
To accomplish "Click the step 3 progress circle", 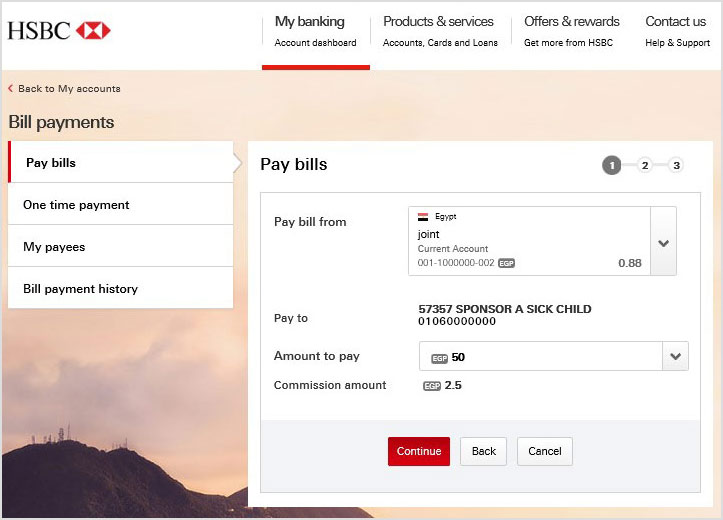I will [676, 165].
